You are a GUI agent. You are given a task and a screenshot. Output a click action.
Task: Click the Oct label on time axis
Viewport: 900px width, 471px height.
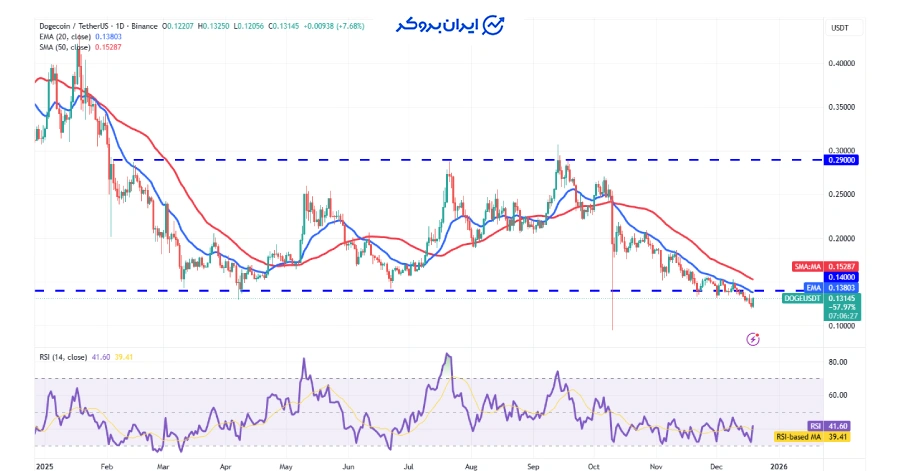593,466
